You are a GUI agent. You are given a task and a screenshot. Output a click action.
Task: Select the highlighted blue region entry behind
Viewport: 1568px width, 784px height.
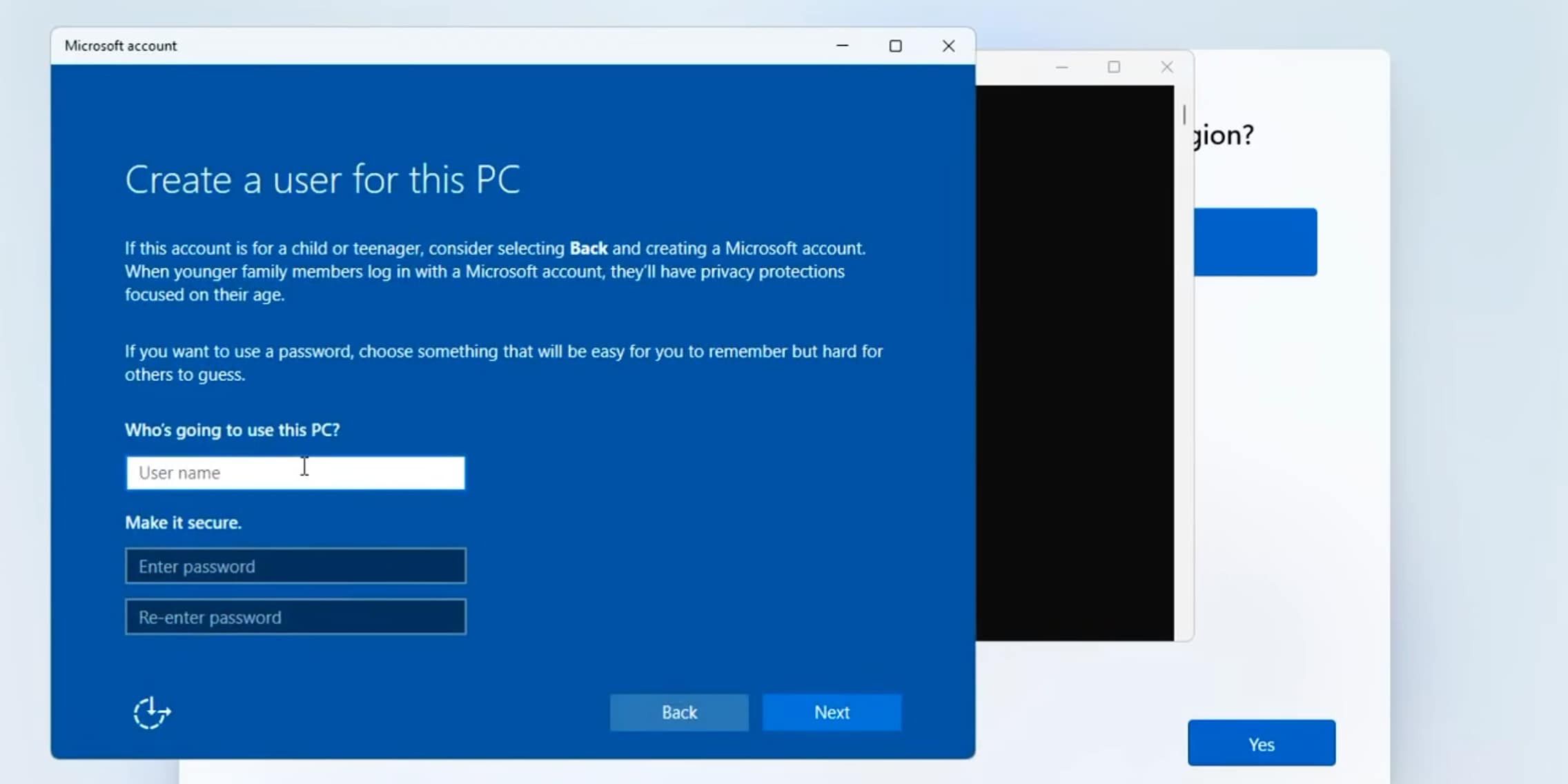[x=1255, y=242]
